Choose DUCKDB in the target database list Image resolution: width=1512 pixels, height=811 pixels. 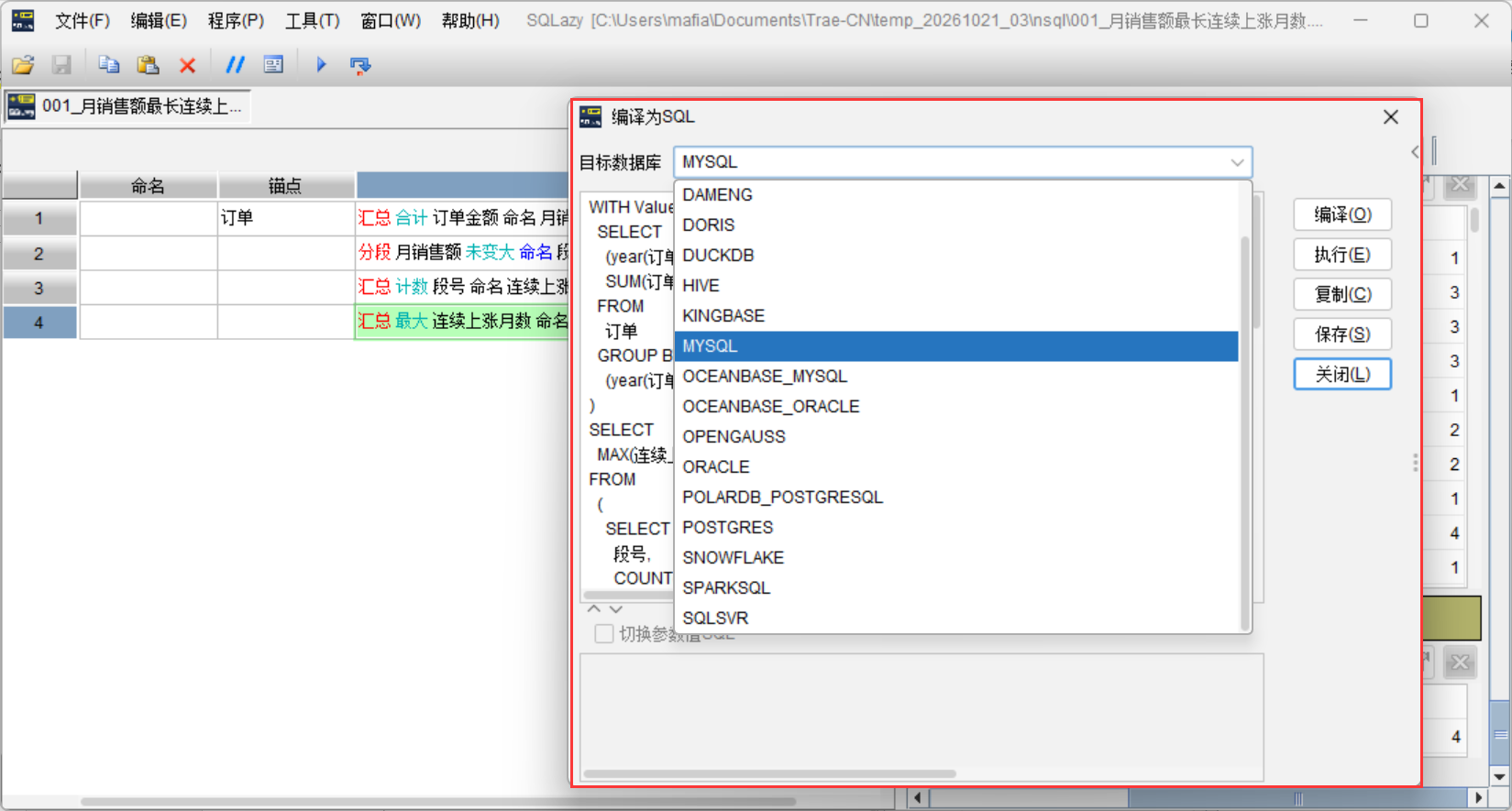[x=956, y=256]
